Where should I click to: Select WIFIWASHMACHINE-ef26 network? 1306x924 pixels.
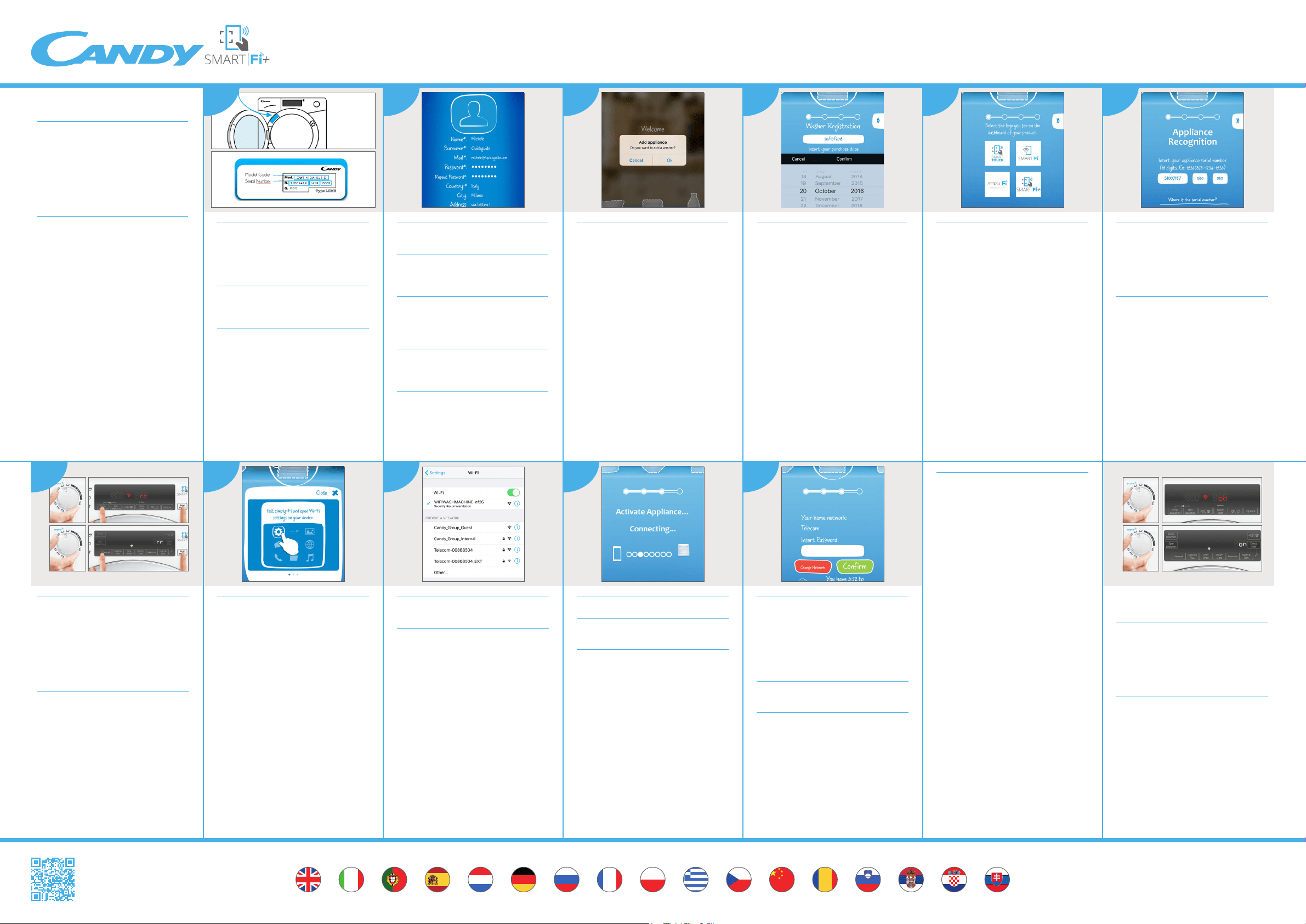pos(473,503)
